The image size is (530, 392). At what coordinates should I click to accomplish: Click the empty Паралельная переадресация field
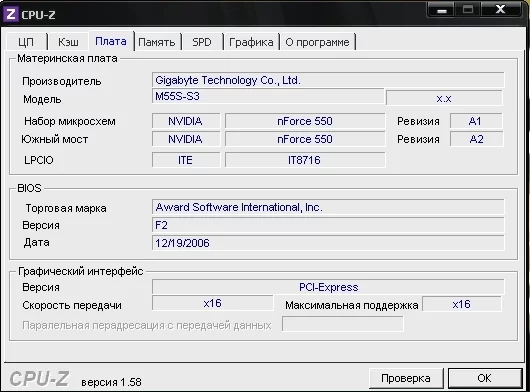342,324
